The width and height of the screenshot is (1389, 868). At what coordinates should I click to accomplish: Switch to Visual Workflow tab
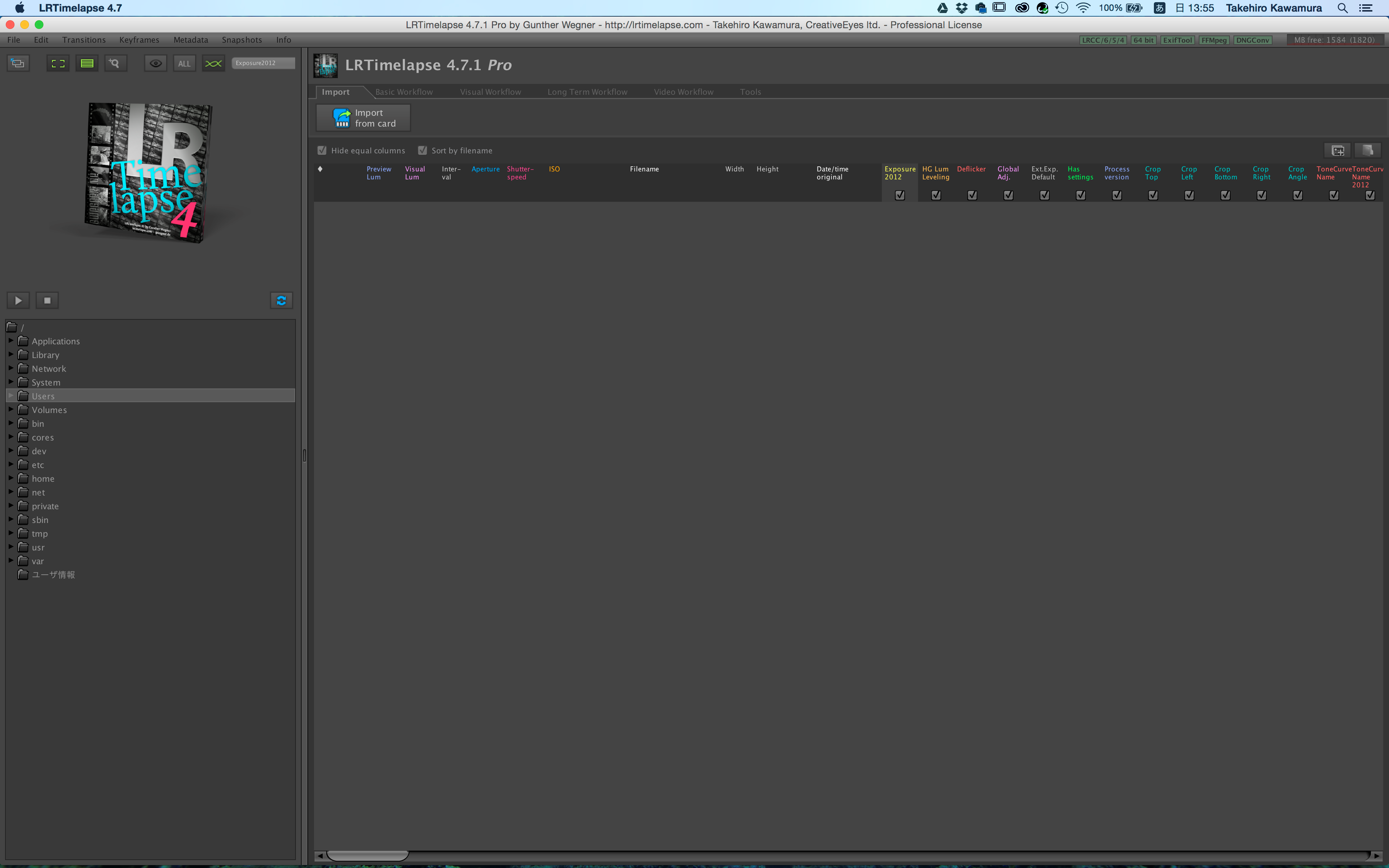[490, 92]
